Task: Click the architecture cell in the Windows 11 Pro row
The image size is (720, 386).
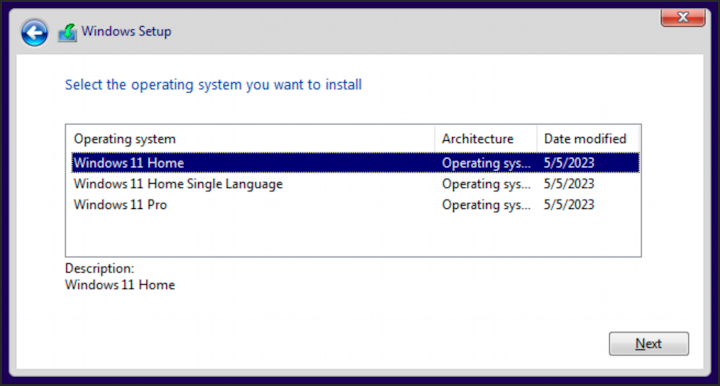Action: [x=486, y=205]
